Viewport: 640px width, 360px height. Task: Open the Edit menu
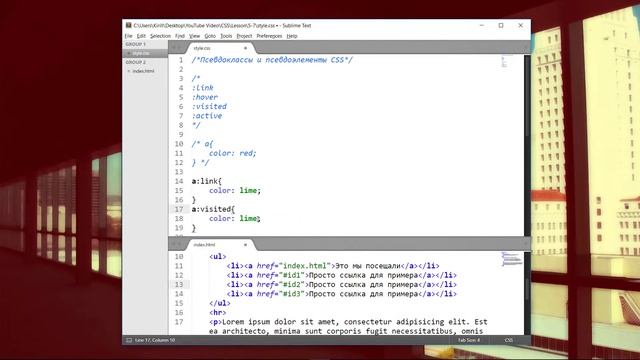click(141, 36)
